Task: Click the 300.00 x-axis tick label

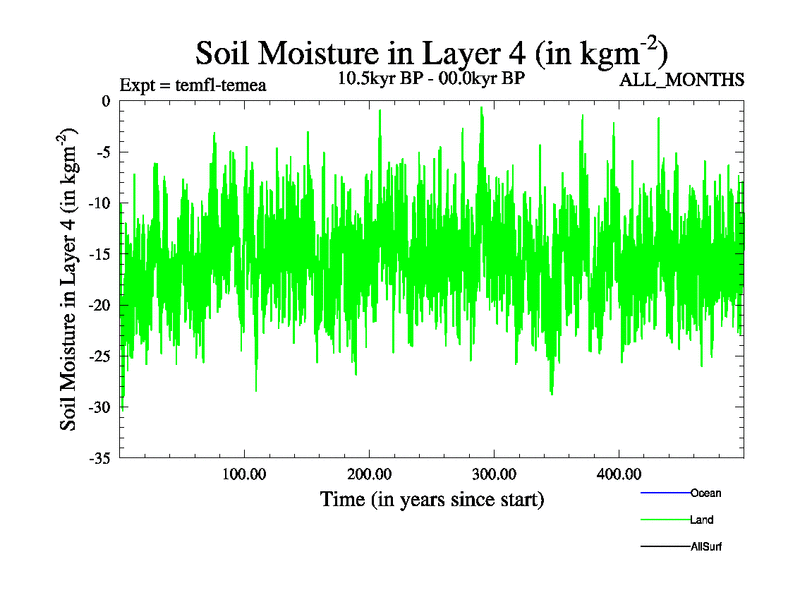Action: pos(494,474)
